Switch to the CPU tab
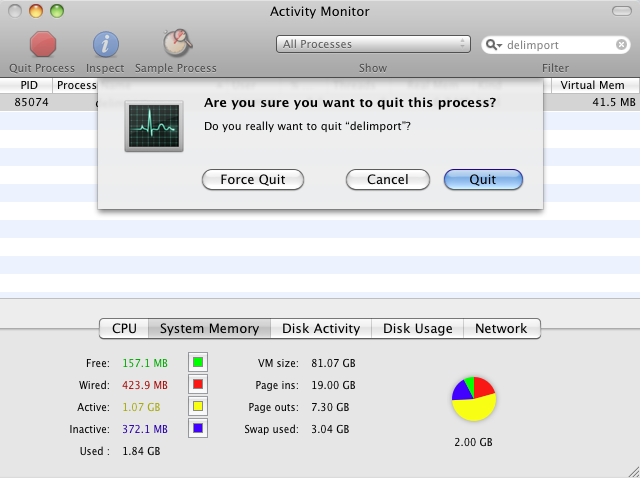This screenshot has width=640, height=478. (124, 329)
